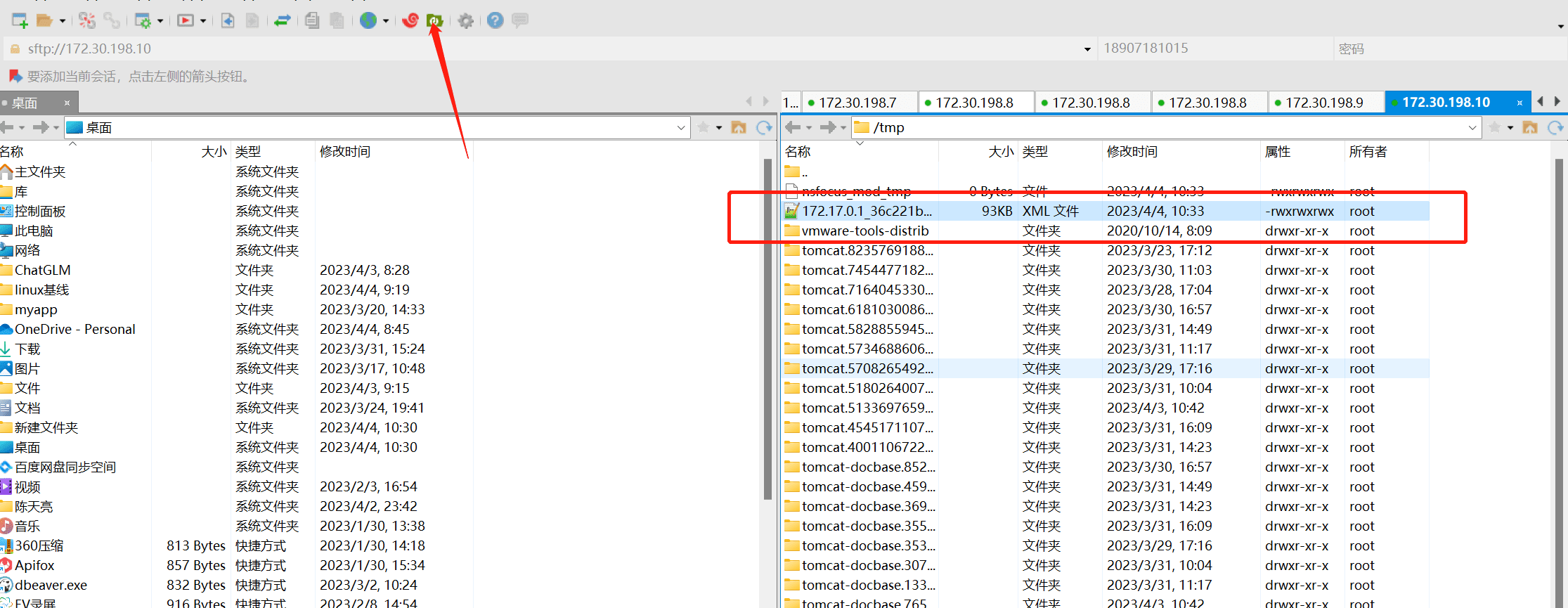Go back in the remote /tmp panel

click(793, 127)
